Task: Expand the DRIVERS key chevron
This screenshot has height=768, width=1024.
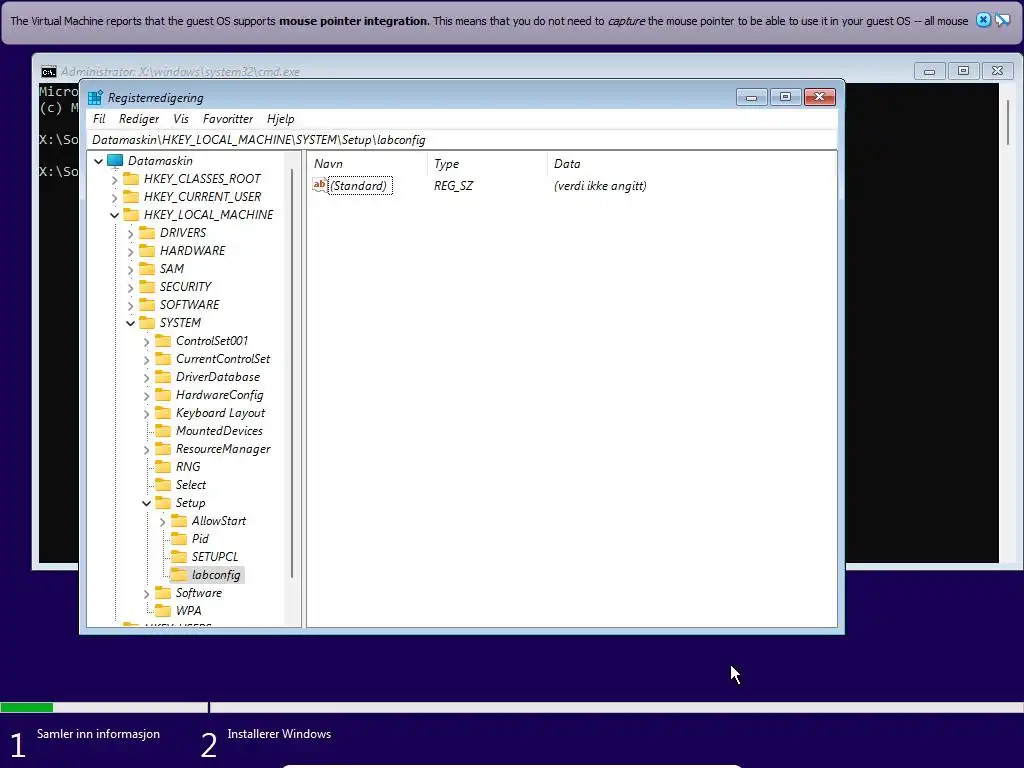Action: 131,233
